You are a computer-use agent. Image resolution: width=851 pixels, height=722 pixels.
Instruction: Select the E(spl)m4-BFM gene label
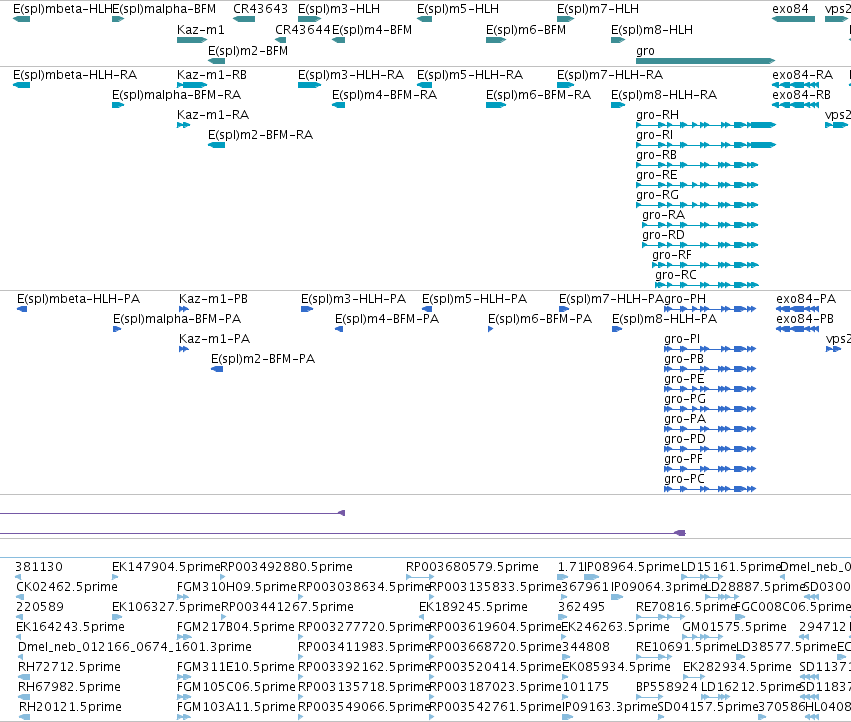[372, 30]
